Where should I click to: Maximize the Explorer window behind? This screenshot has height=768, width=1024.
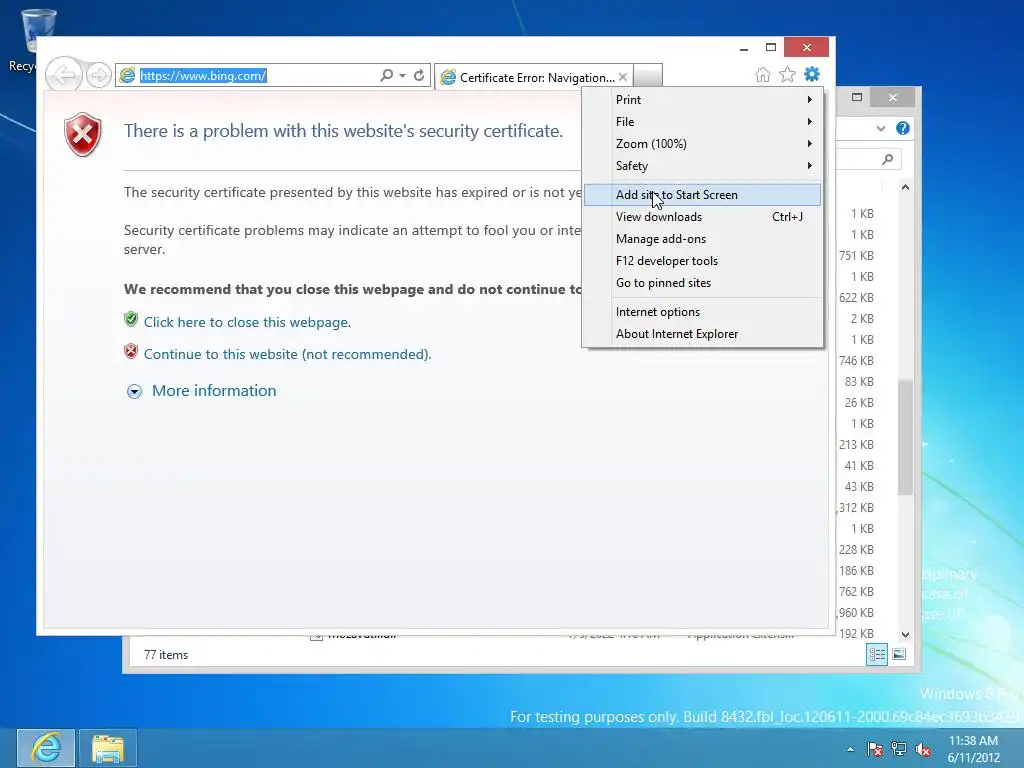[857, 97]
